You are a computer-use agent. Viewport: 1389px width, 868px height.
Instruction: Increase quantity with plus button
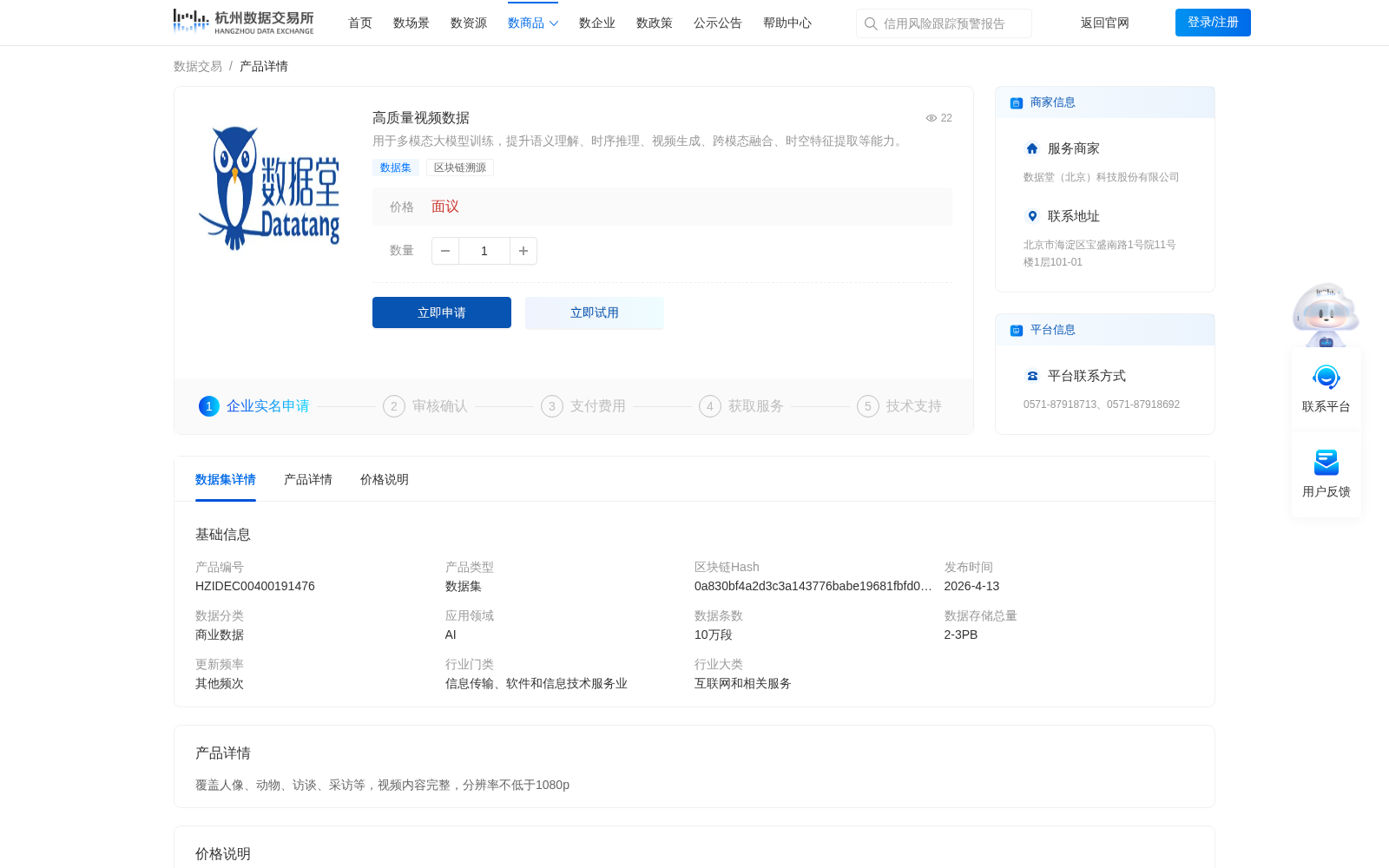(523, 251)
